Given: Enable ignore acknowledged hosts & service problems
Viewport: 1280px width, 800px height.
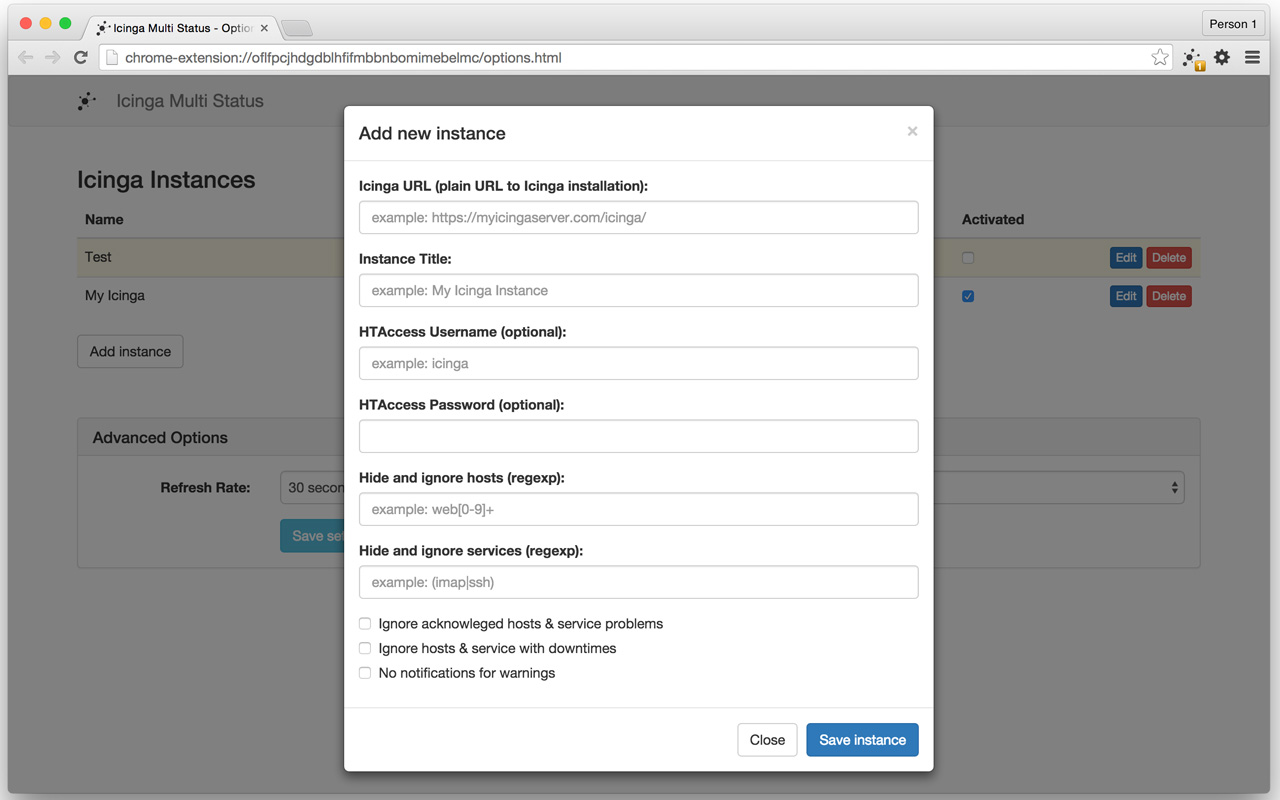Looking at the screenshot, I should [365, 623].
